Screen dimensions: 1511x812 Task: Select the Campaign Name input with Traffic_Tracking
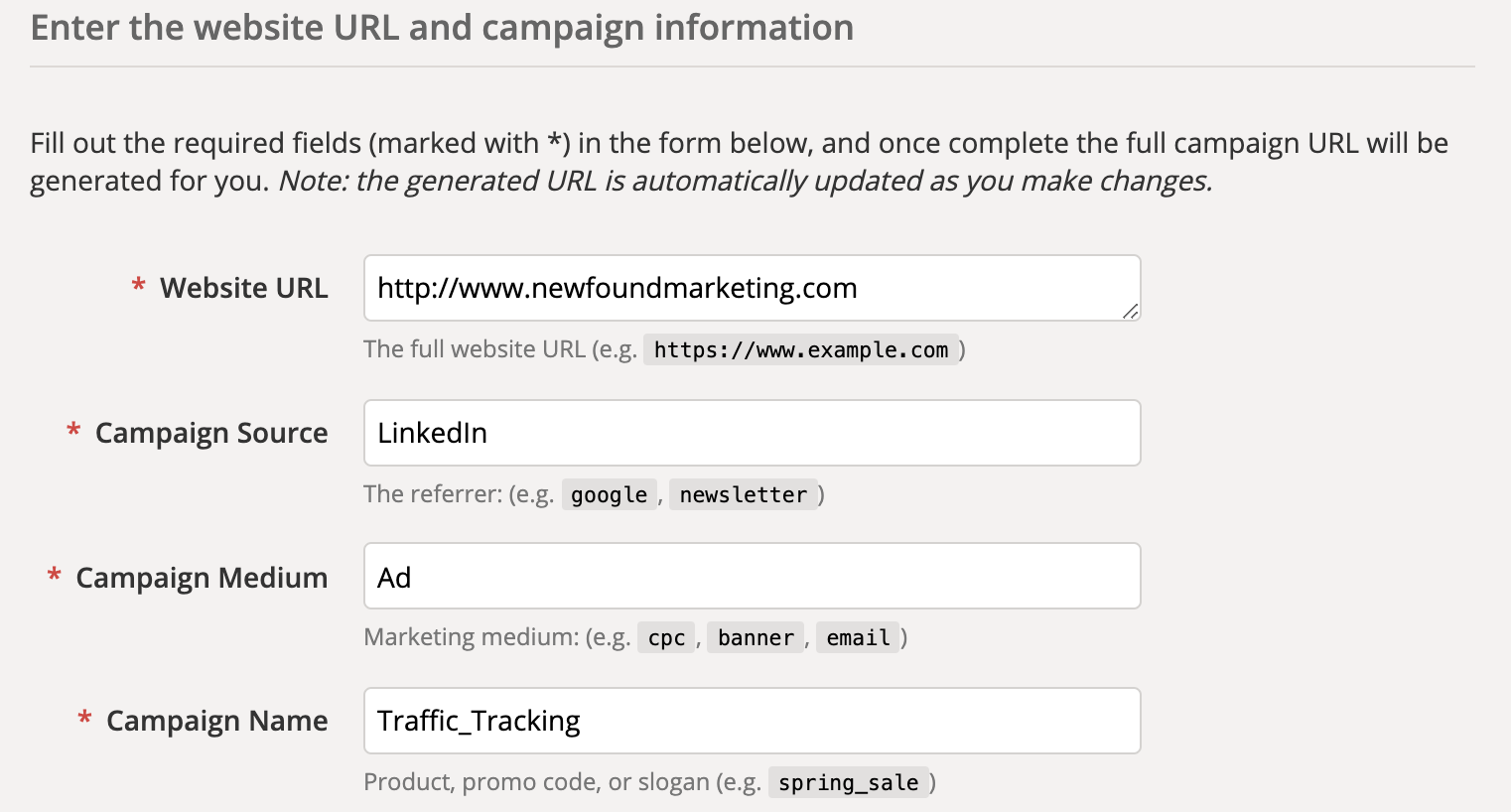[752, 721]
